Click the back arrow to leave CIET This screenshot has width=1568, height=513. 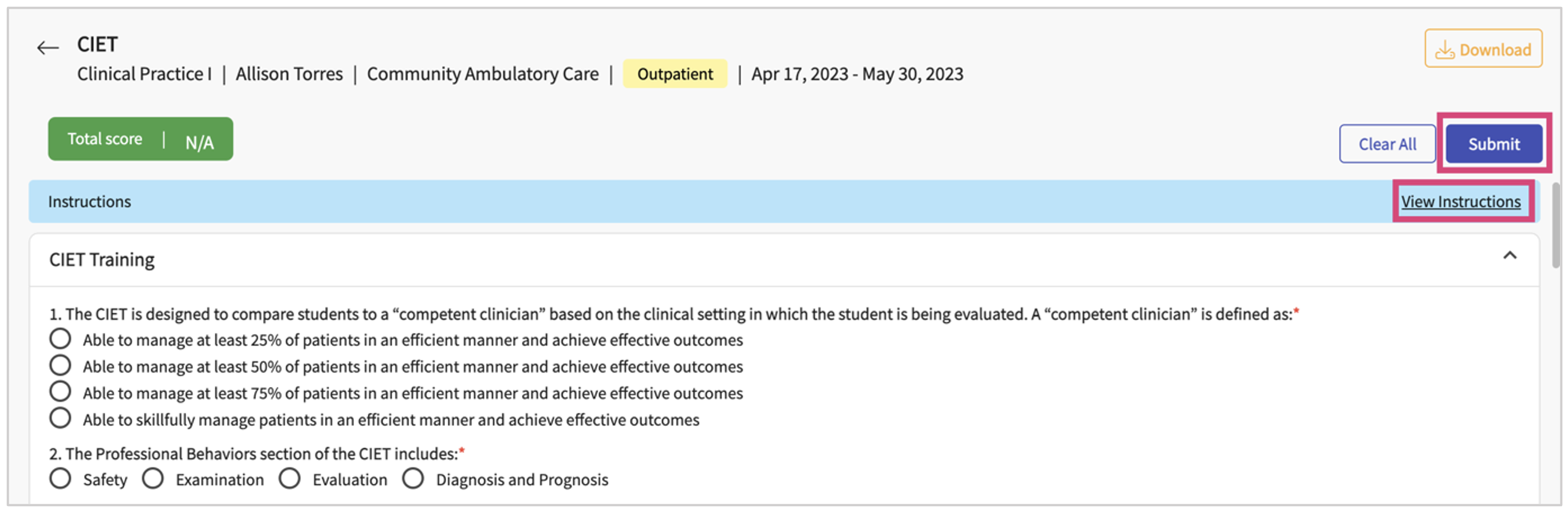48,46
